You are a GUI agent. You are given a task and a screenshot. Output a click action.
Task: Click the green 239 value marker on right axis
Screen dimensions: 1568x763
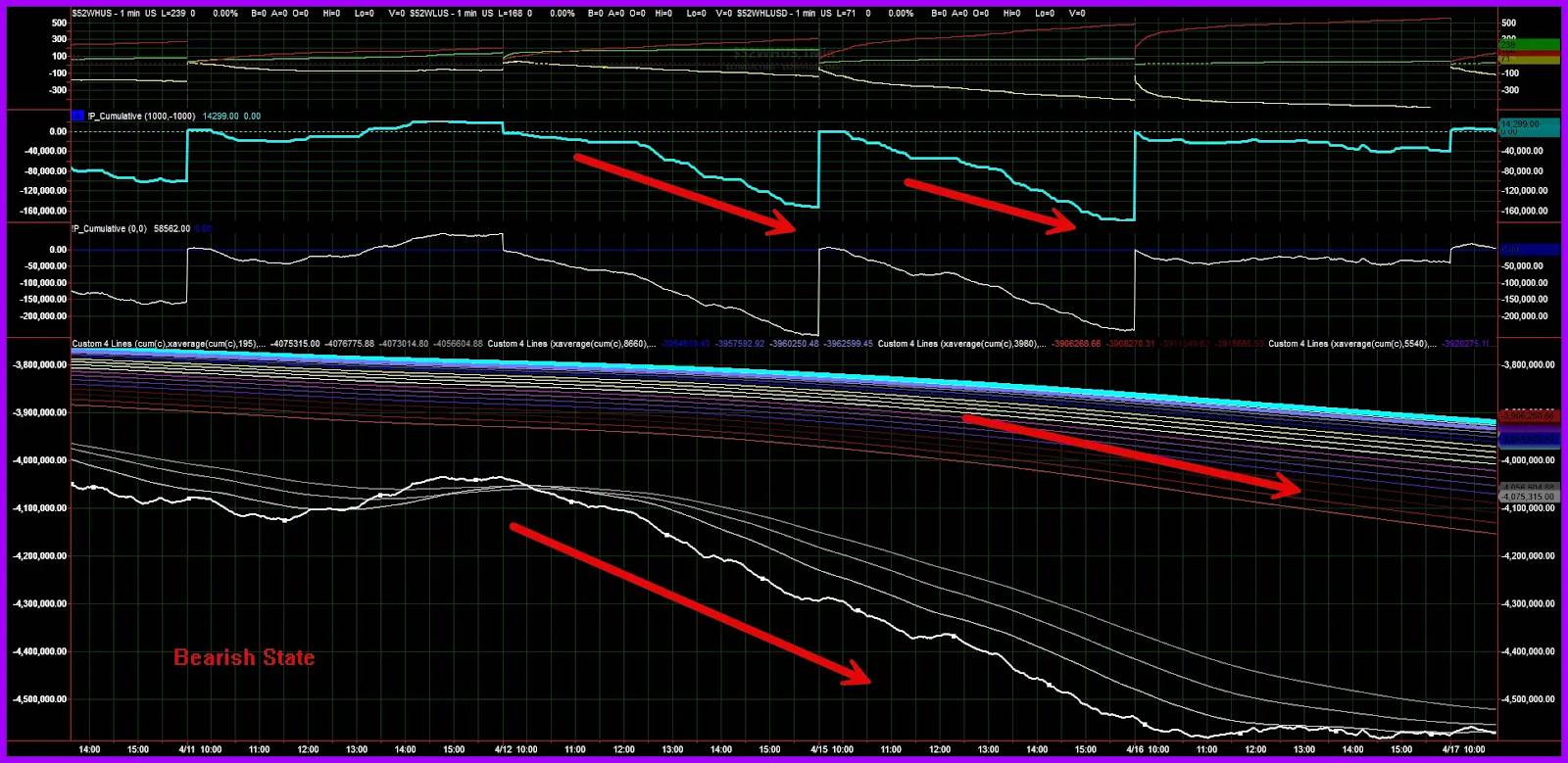[x=1529, y=45]
